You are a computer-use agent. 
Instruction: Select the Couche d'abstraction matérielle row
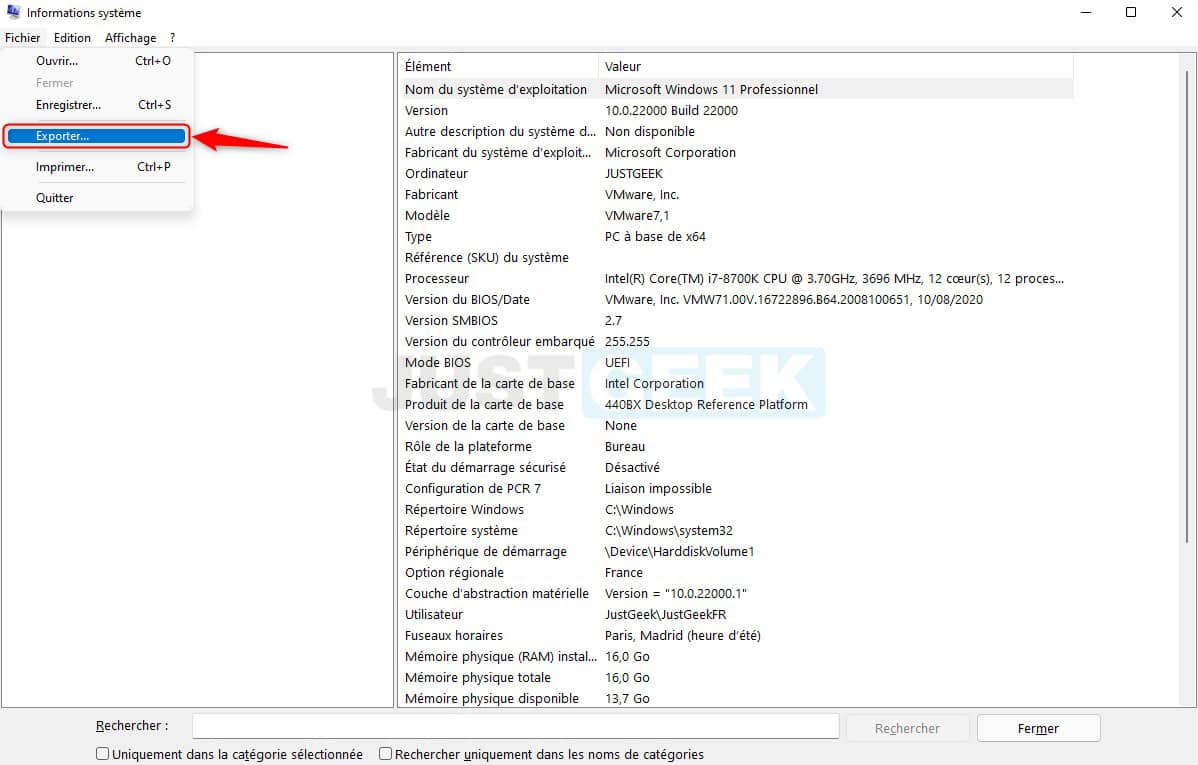[x=736, y=594]
